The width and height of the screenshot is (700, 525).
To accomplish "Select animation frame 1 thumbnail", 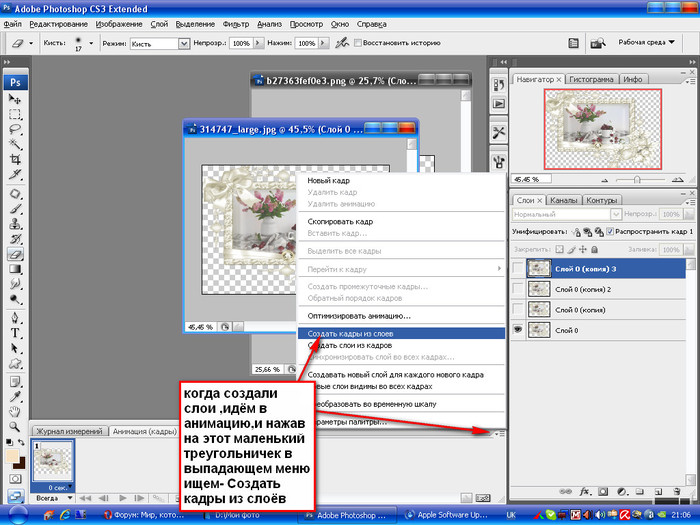I will tap(53, 462).
